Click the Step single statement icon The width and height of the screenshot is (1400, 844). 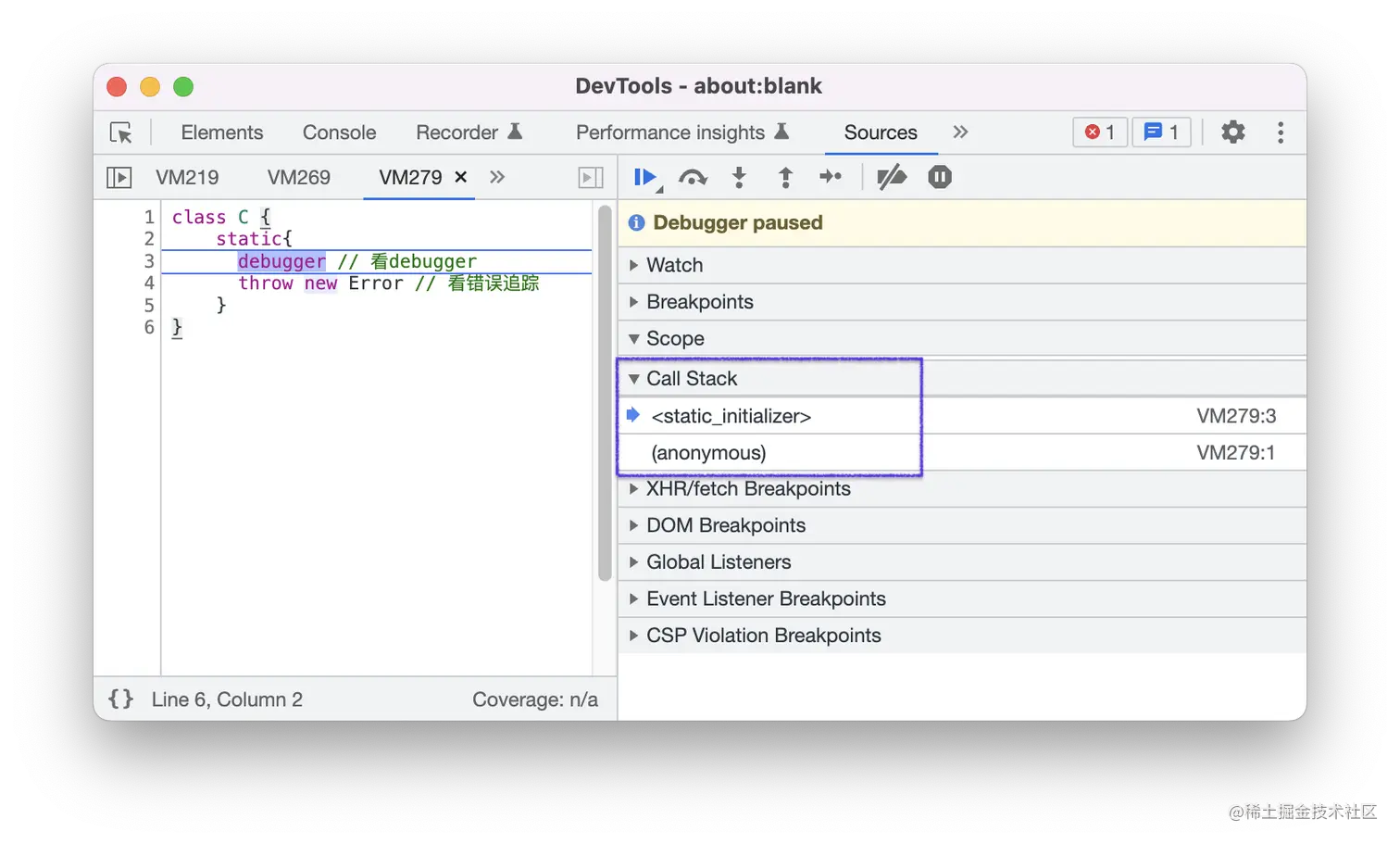(x=830, y=177)
